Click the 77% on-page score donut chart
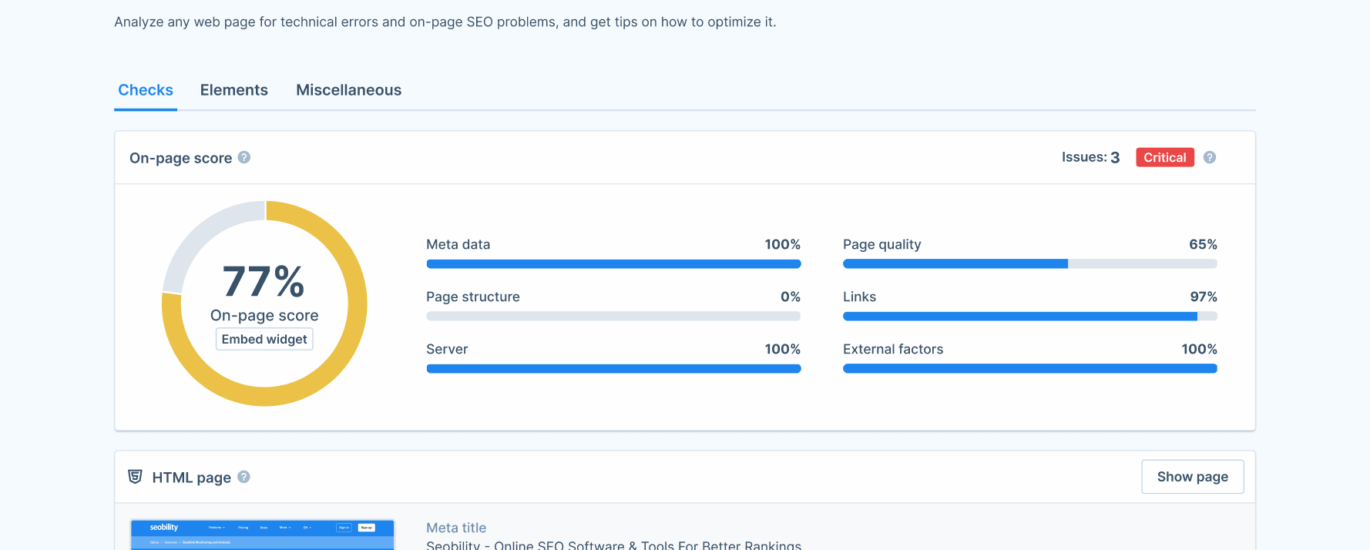 pyautogui.click(x=264, y=303)
